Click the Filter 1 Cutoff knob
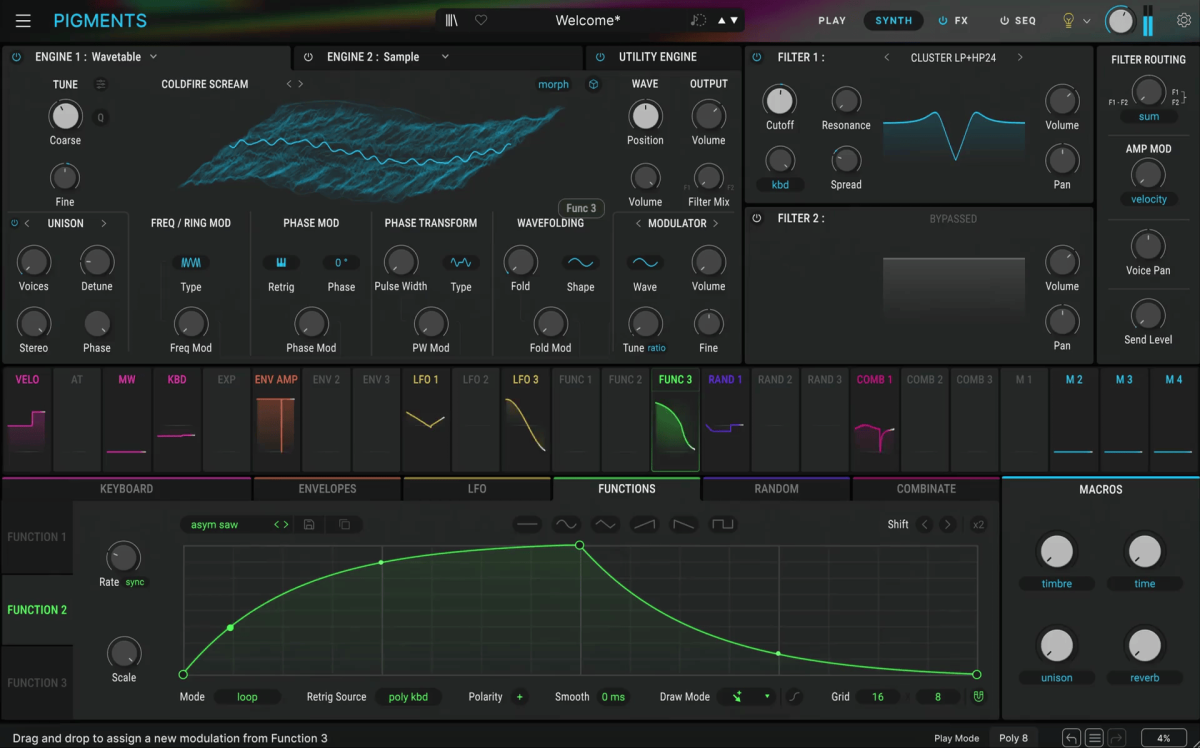 pos(779,100)
